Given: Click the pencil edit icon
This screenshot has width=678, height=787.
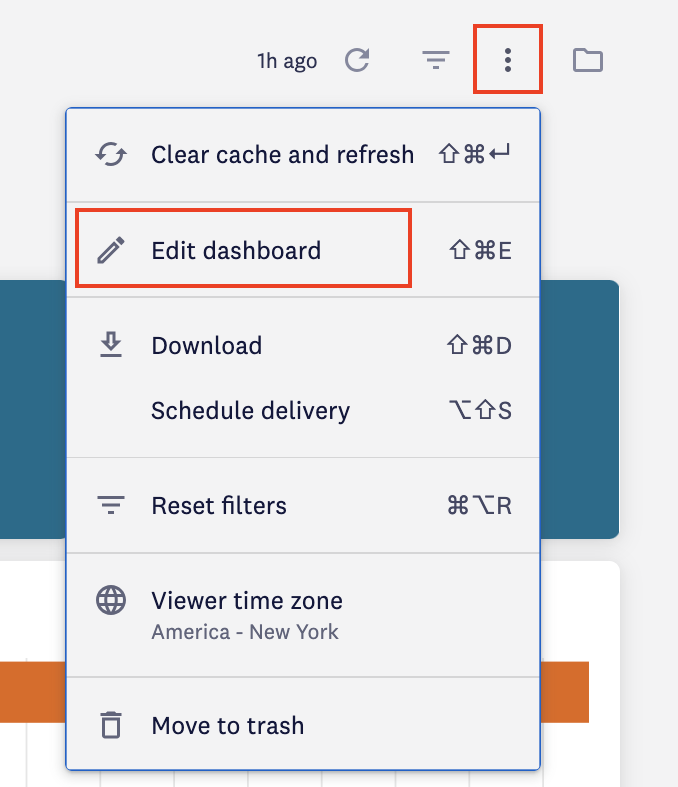Looking at the screenshot, I should [110, 250].
